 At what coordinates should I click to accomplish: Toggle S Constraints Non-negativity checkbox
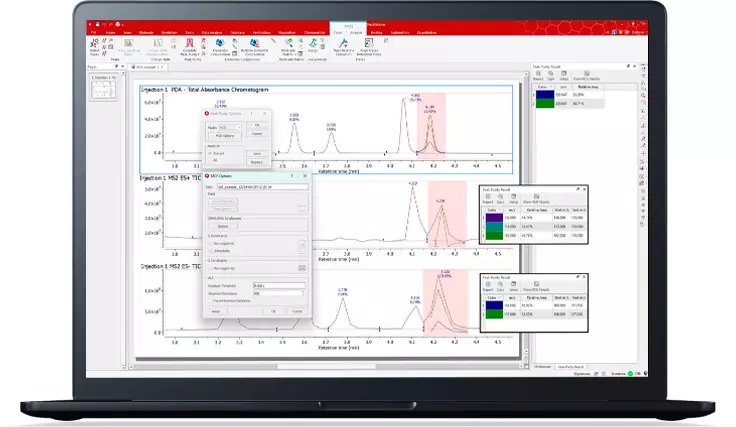(x=210, y=268)
